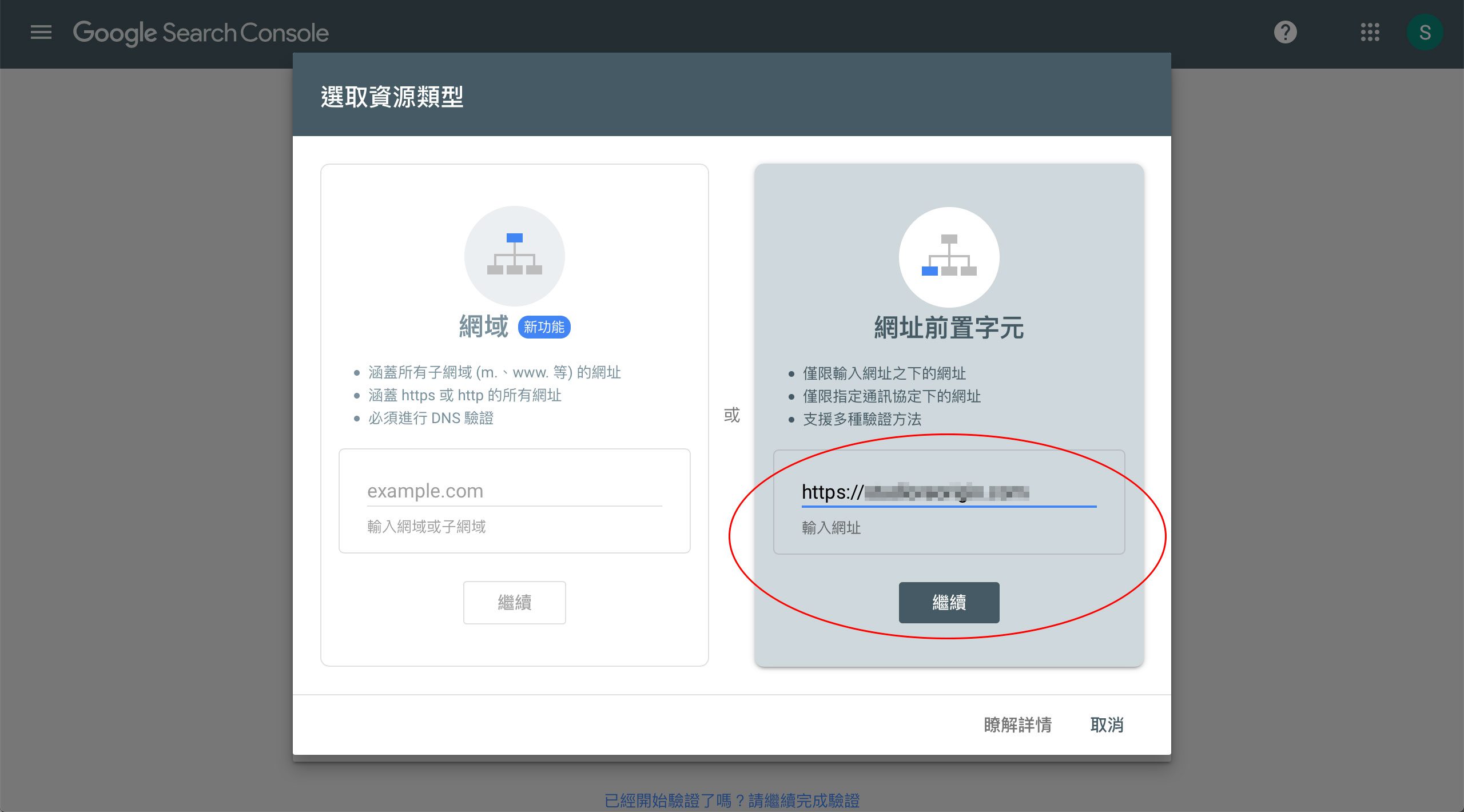The width and height of the screenshot is (1464, 812).
Task: Click the help question mark icon
Action: 1285,33
